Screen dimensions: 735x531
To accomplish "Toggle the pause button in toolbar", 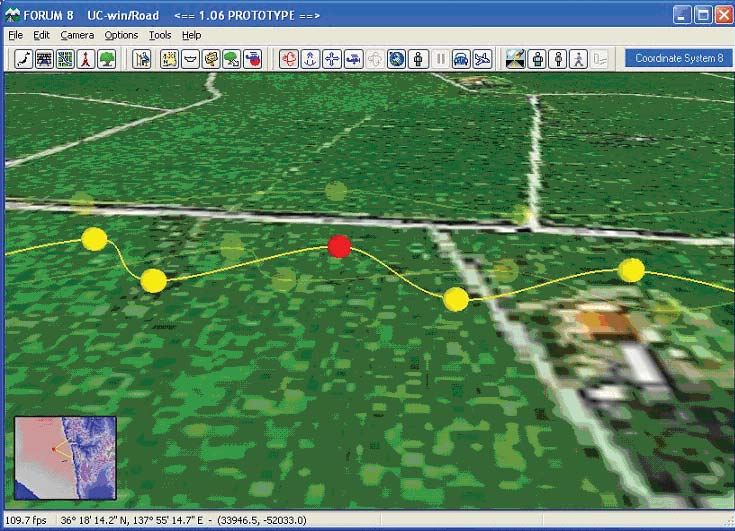I will [x=440, y=60].
